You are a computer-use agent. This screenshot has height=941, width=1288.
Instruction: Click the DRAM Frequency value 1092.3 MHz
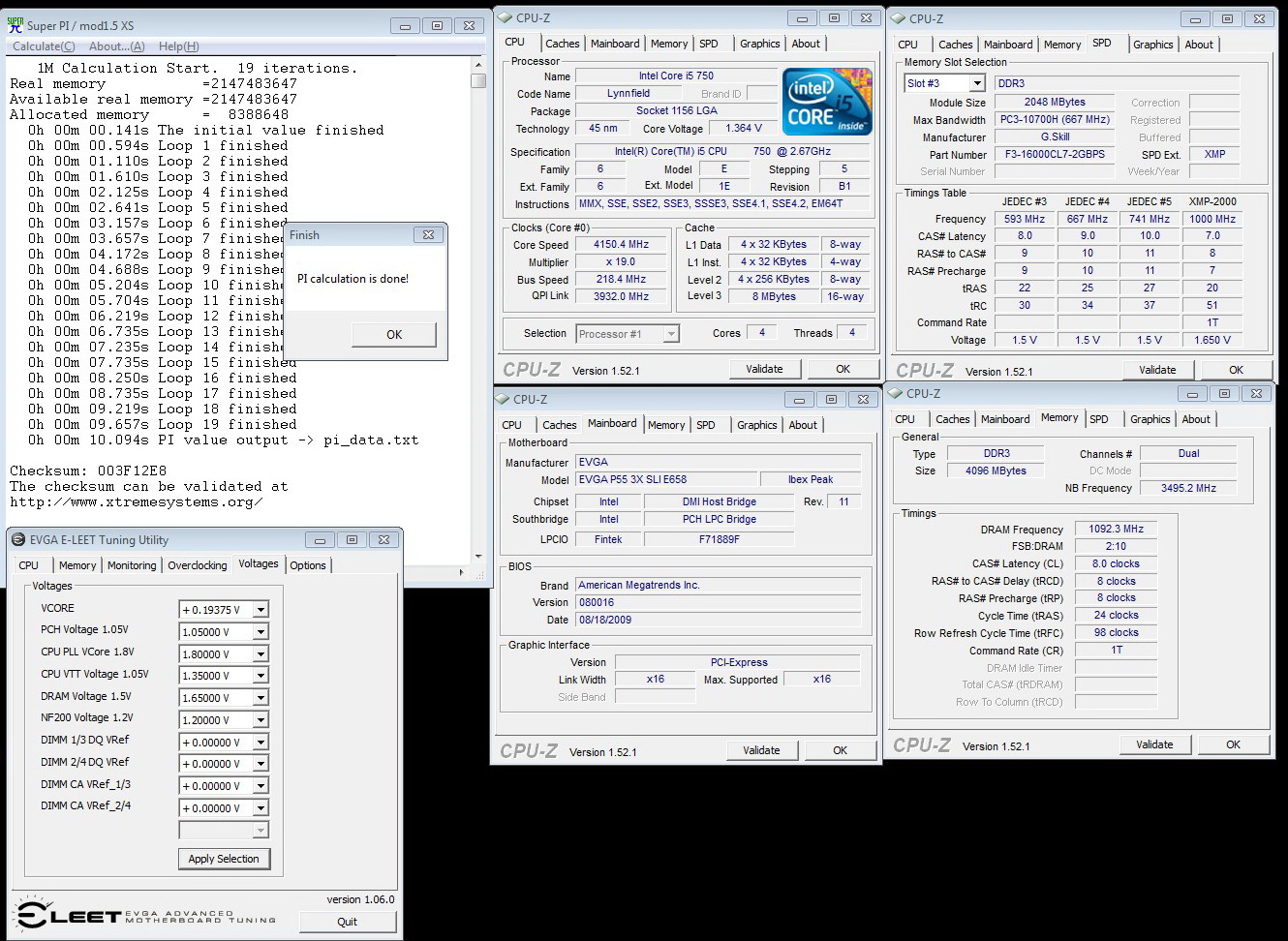(1116, 530)
